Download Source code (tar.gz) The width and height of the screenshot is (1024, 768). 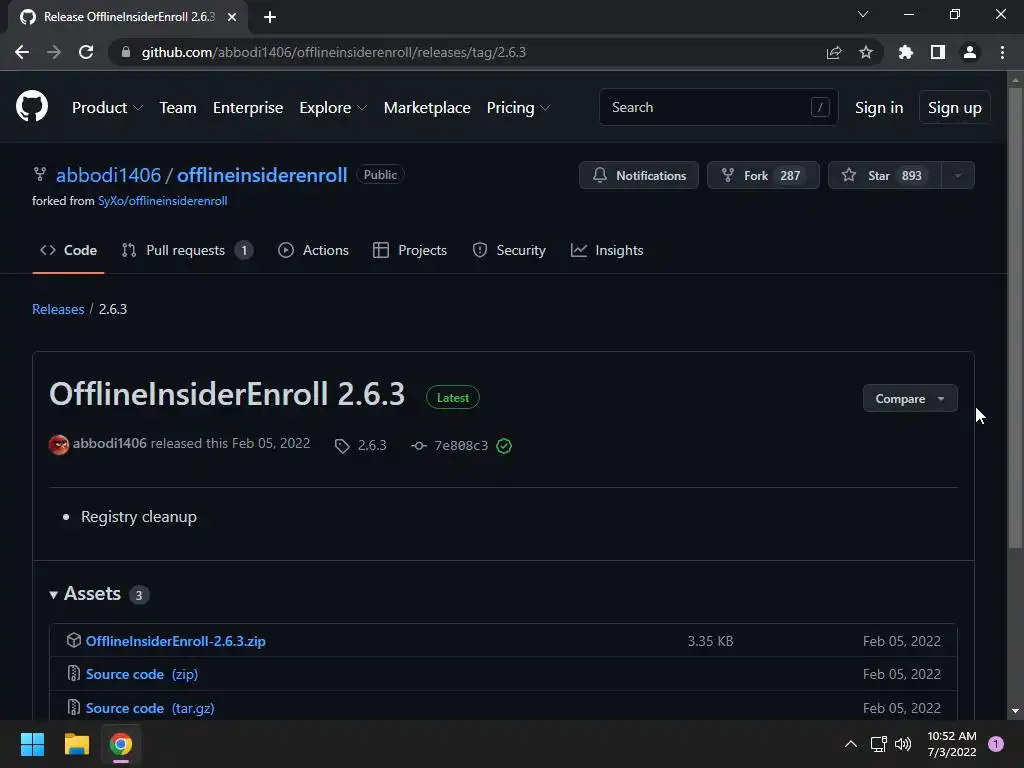[150, 709]
